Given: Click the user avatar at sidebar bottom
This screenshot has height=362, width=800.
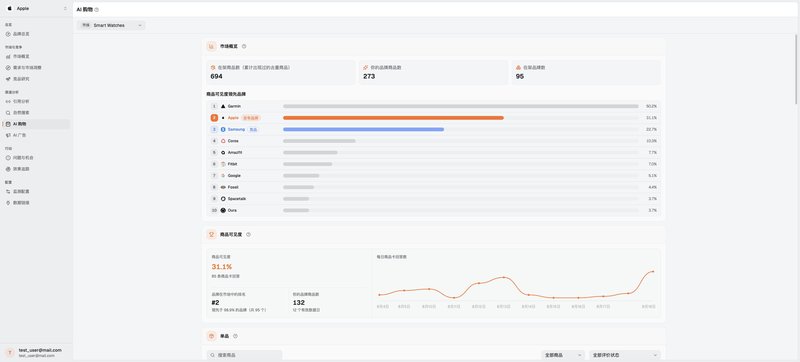Looking at the screenshot, I should point(9,352).
